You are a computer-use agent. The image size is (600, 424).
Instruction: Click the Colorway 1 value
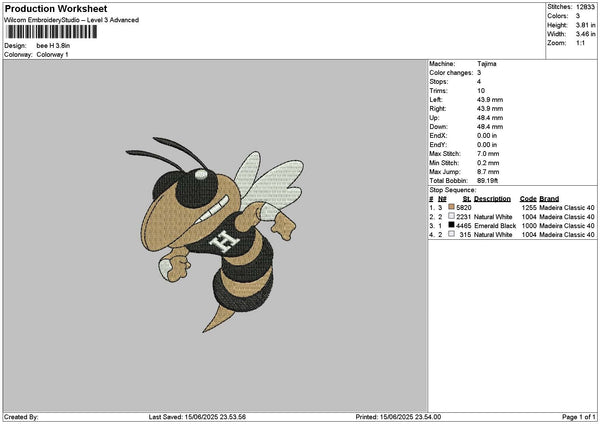pos(52,54)
